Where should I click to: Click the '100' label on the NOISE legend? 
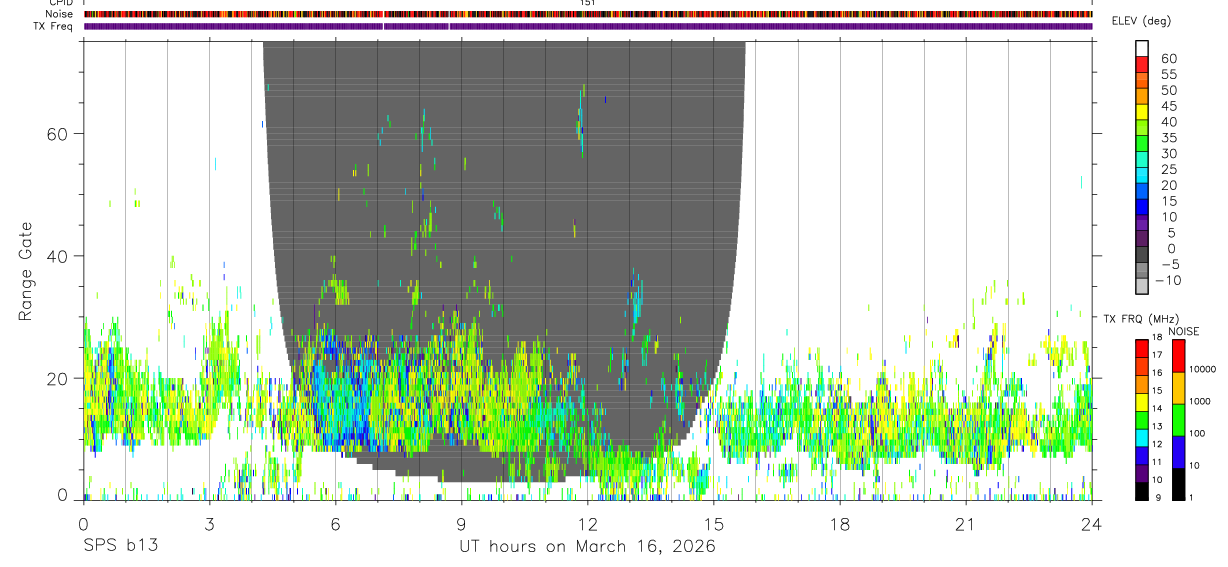1198,433
